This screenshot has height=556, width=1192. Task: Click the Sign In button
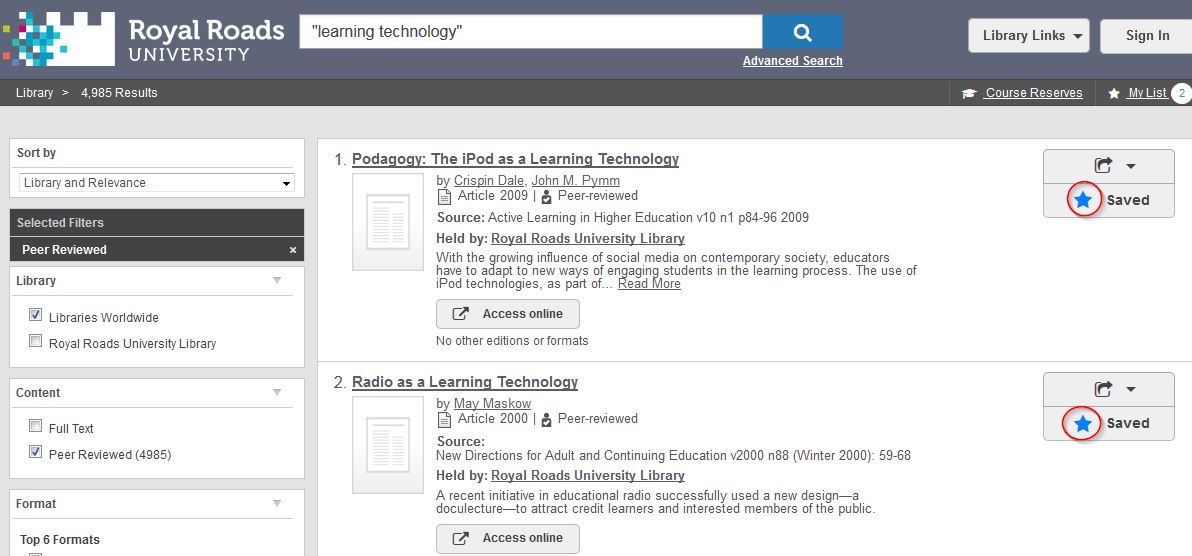click(x=1146, y=36)
